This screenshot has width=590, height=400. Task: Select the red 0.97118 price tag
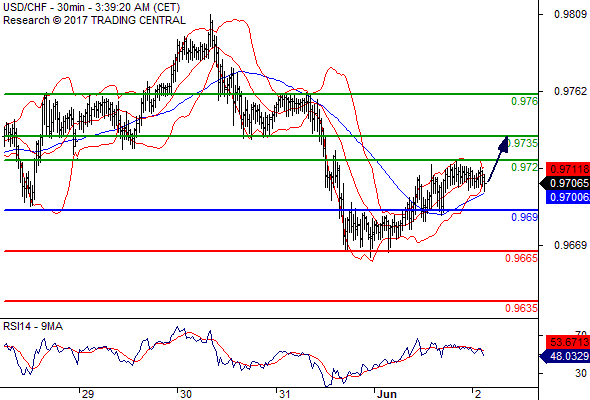[x=568, y=169]
